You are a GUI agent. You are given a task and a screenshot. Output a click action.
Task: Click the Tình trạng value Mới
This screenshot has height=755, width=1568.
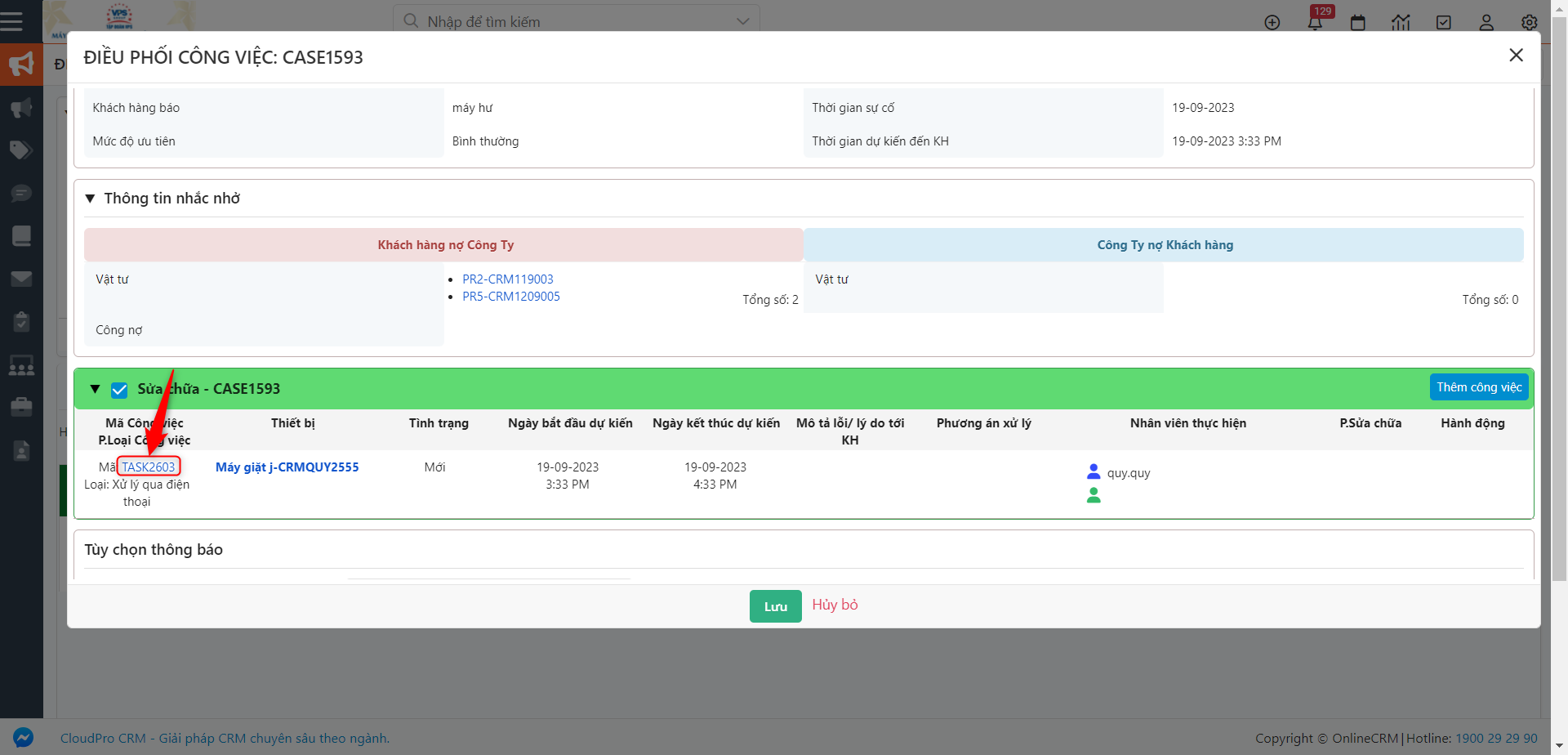[435, 467]
